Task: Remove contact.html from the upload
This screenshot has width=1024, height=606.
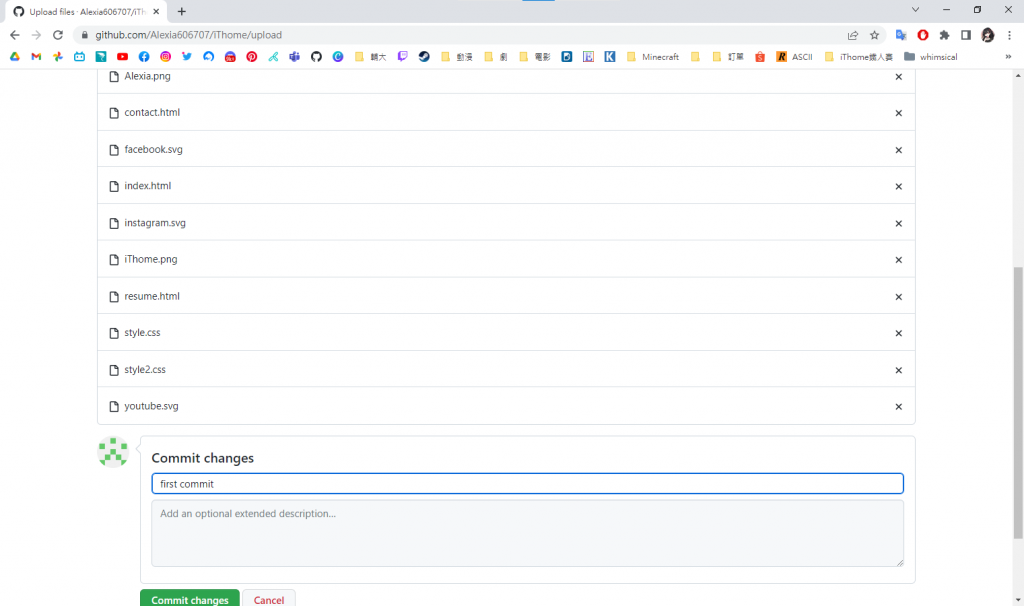Action: point(899,113)
